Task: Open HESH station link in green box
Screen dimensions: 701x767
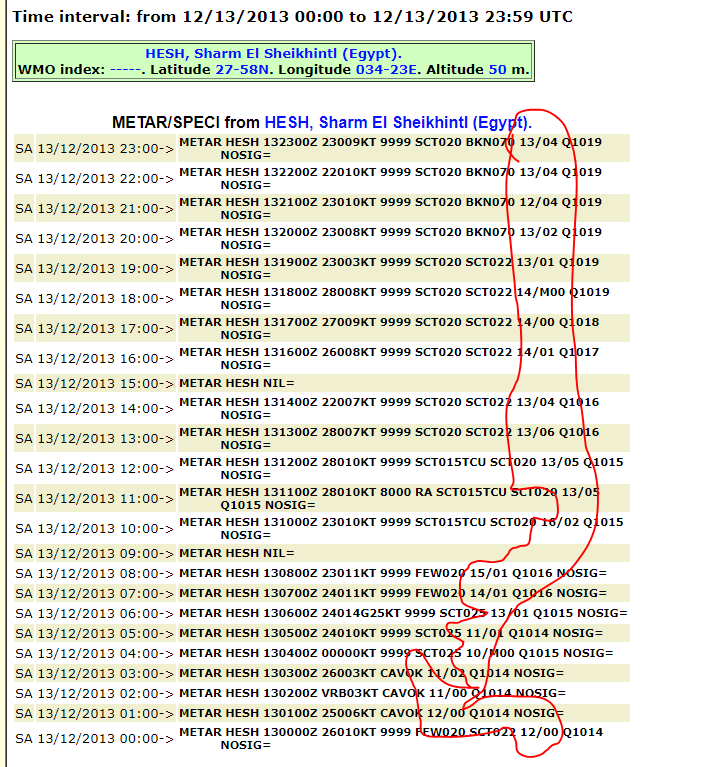Action: coord(273,53)
